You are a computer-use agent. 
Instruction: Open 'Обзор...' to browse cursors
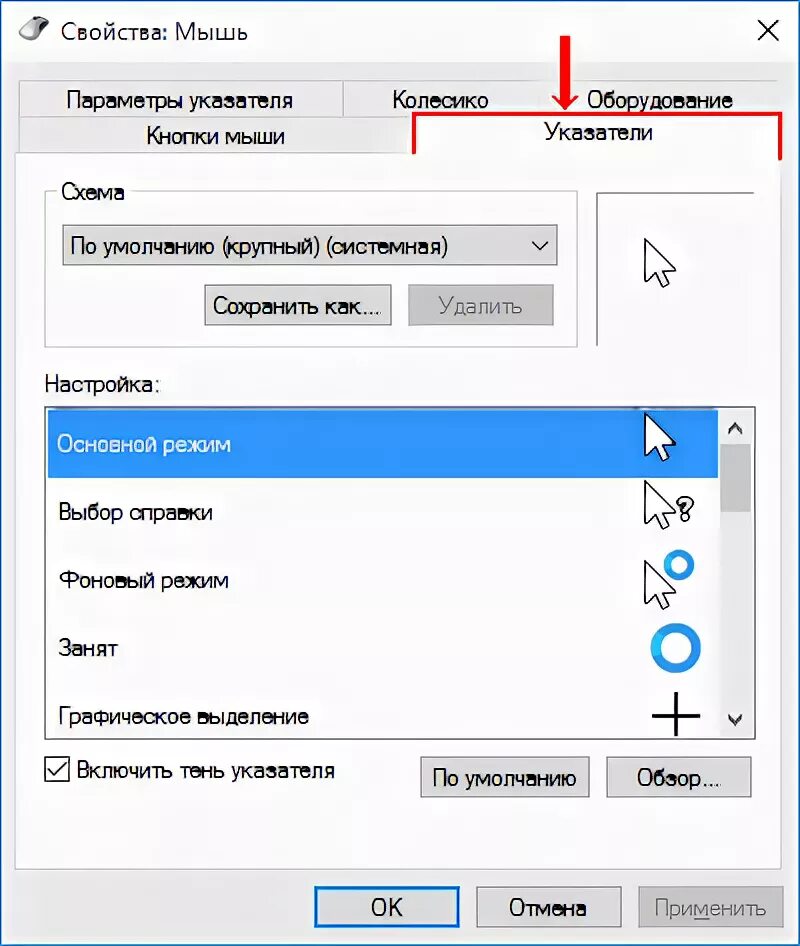(x=679, y=777)
